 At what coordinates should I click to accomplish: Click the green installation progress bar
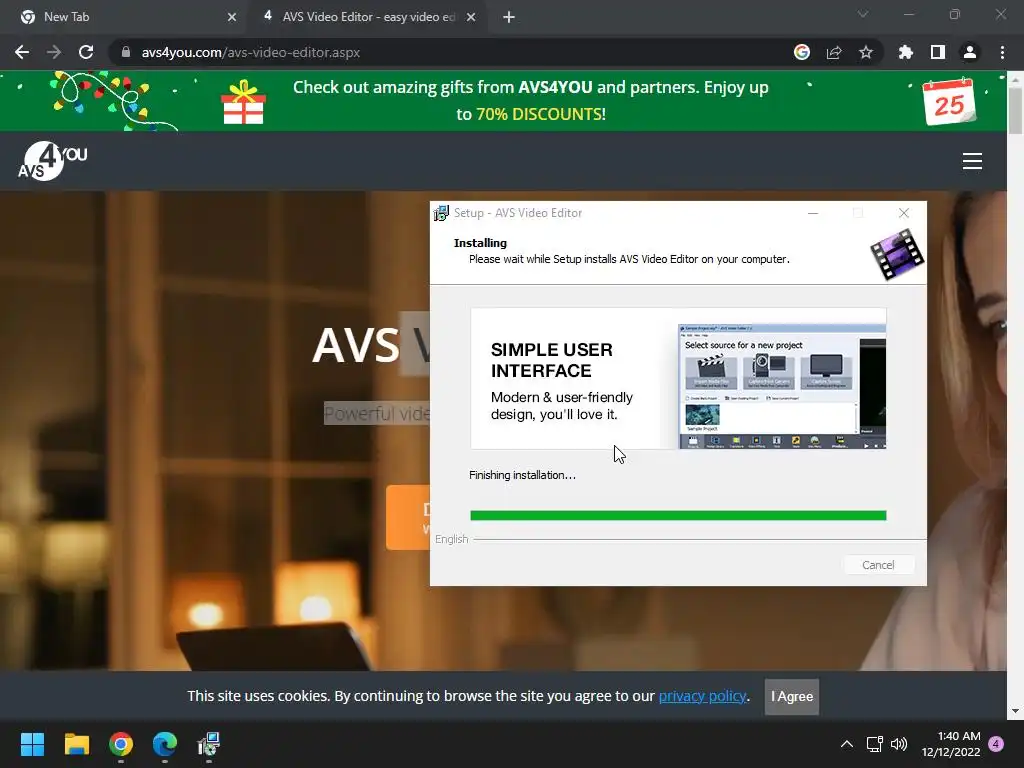[x=678, y=516]
